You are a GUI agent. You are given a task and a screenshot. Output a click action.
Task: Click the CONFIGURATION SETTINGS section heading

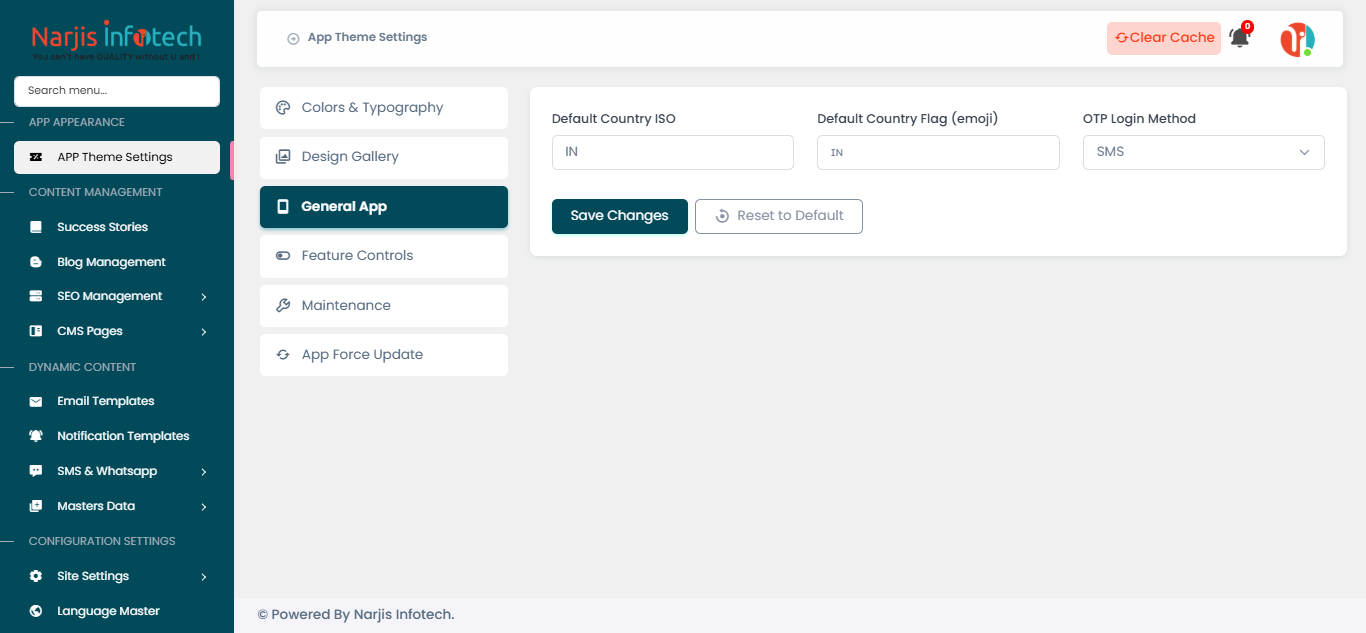[102, 541]
